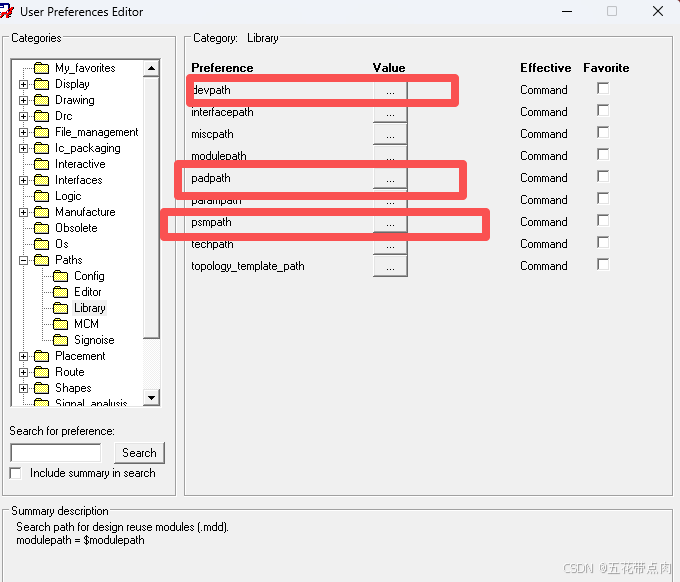Click the Placement folder icon
This screenshot has width=680, height=582.
42,356
